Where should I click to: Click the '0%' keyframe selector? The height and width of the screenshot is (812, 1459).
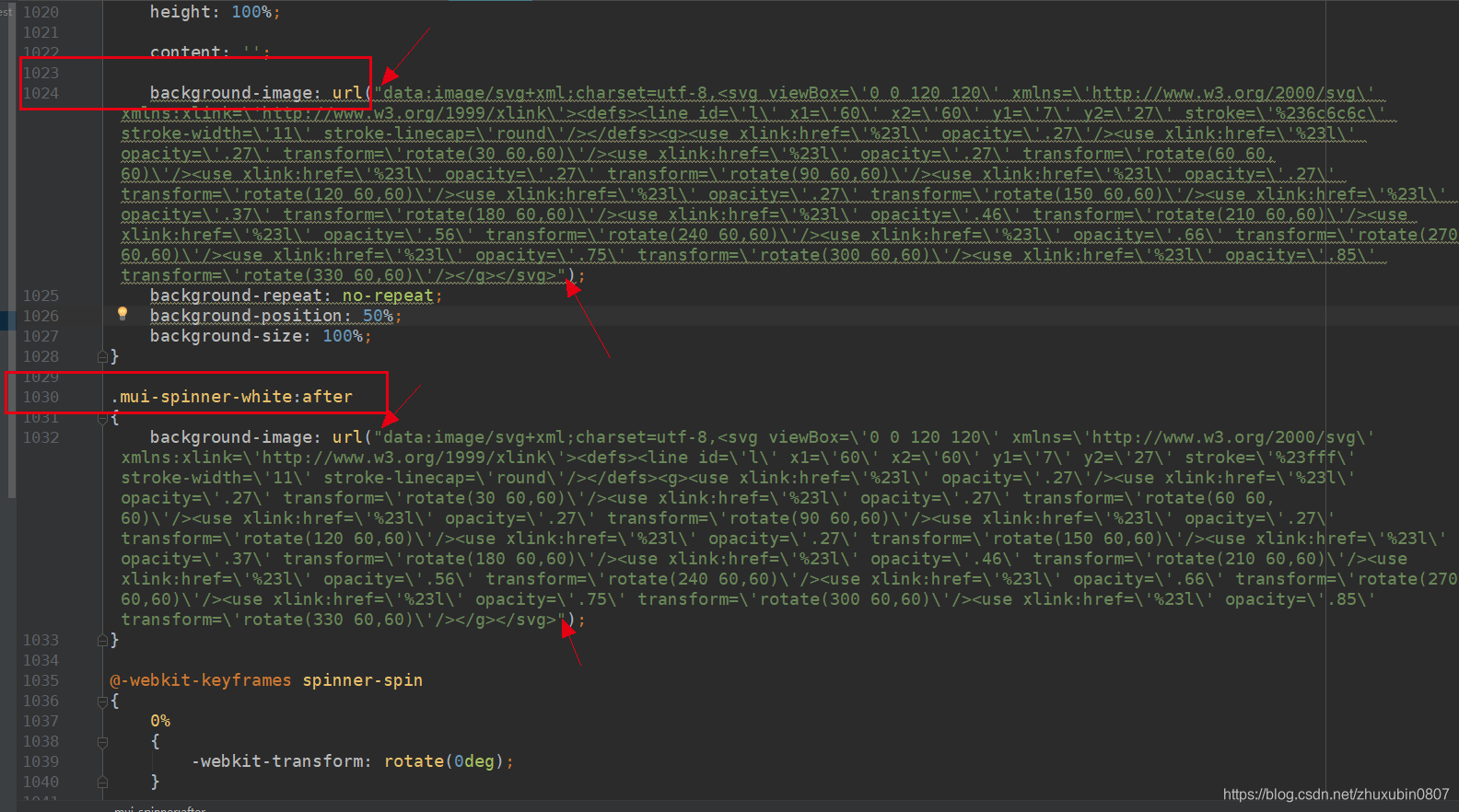tap(160, 721)
